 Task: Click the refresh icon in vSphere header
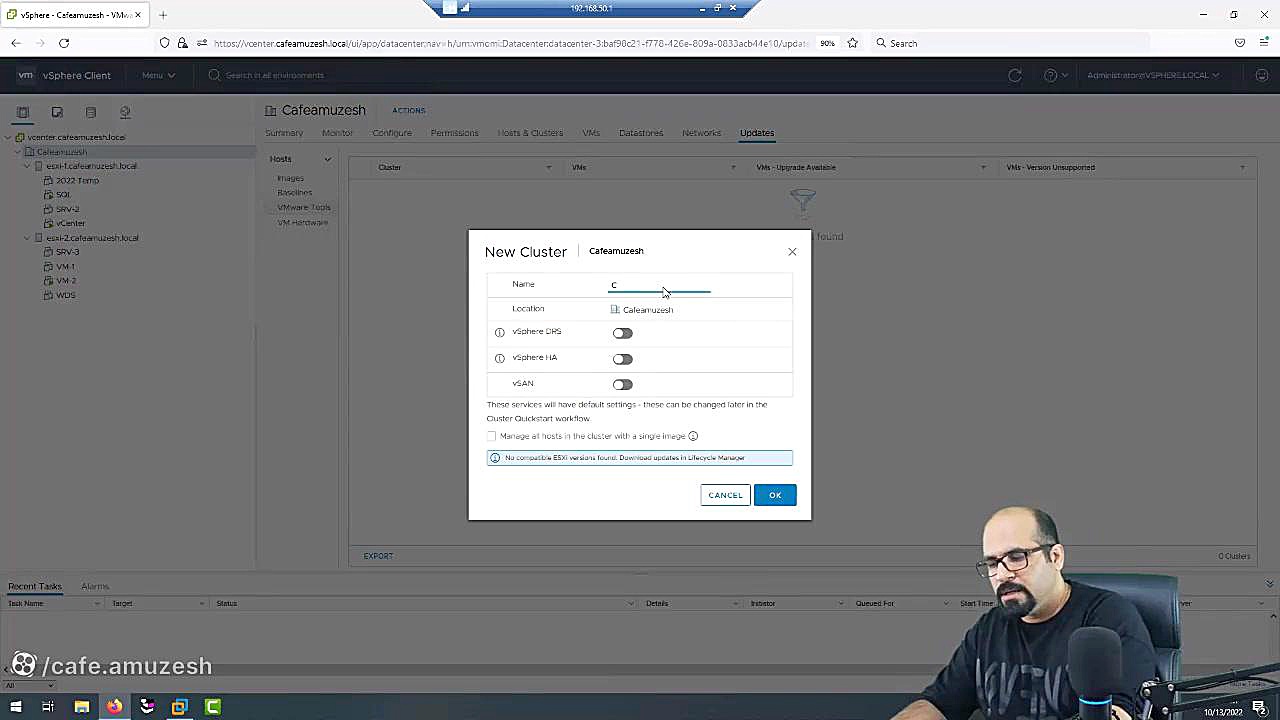(x=1015, y=75)
